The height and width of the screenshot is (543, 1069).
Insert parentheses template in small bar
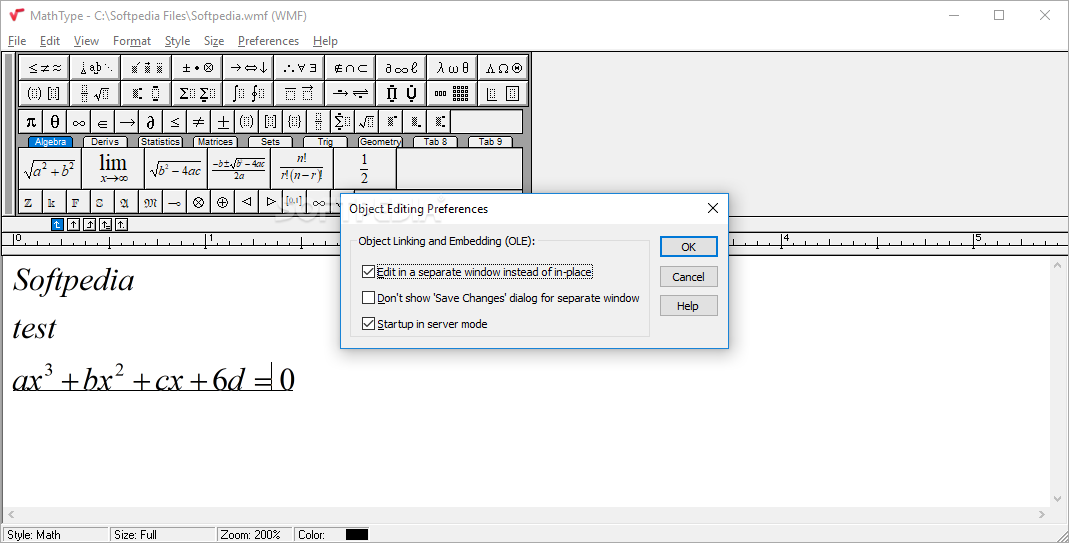point(246,122)
